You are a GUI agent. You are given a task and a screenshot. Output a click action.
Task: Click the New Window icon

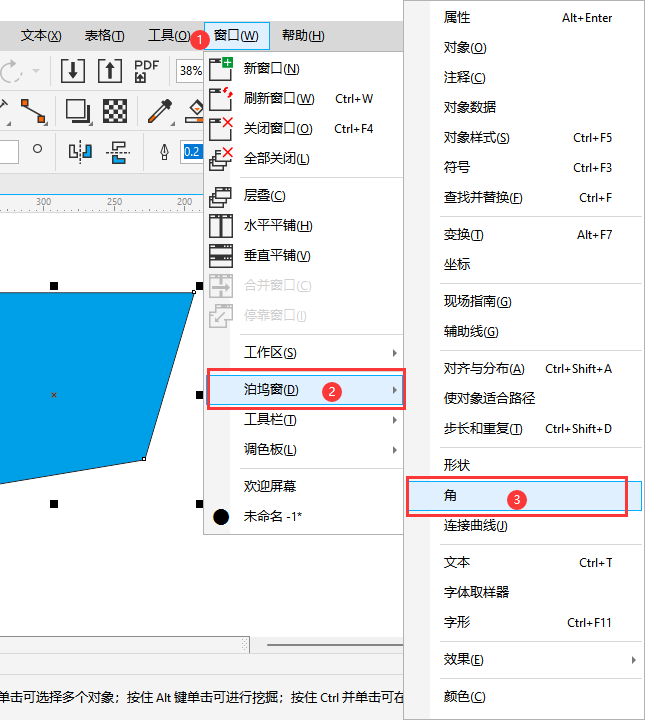click(221, 69)
